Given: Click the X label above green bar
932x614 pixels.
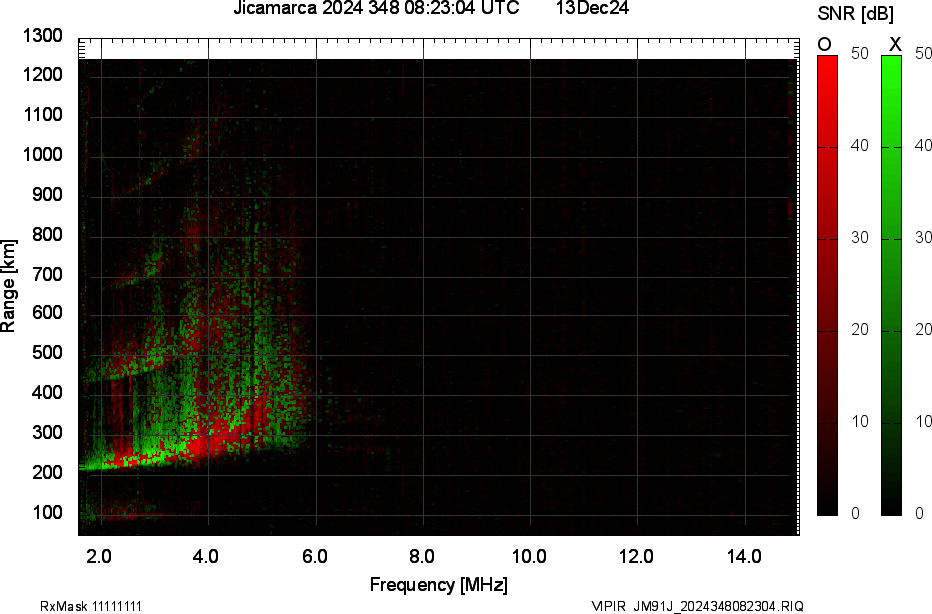Looking at the screenshot, I should point(895,45).
